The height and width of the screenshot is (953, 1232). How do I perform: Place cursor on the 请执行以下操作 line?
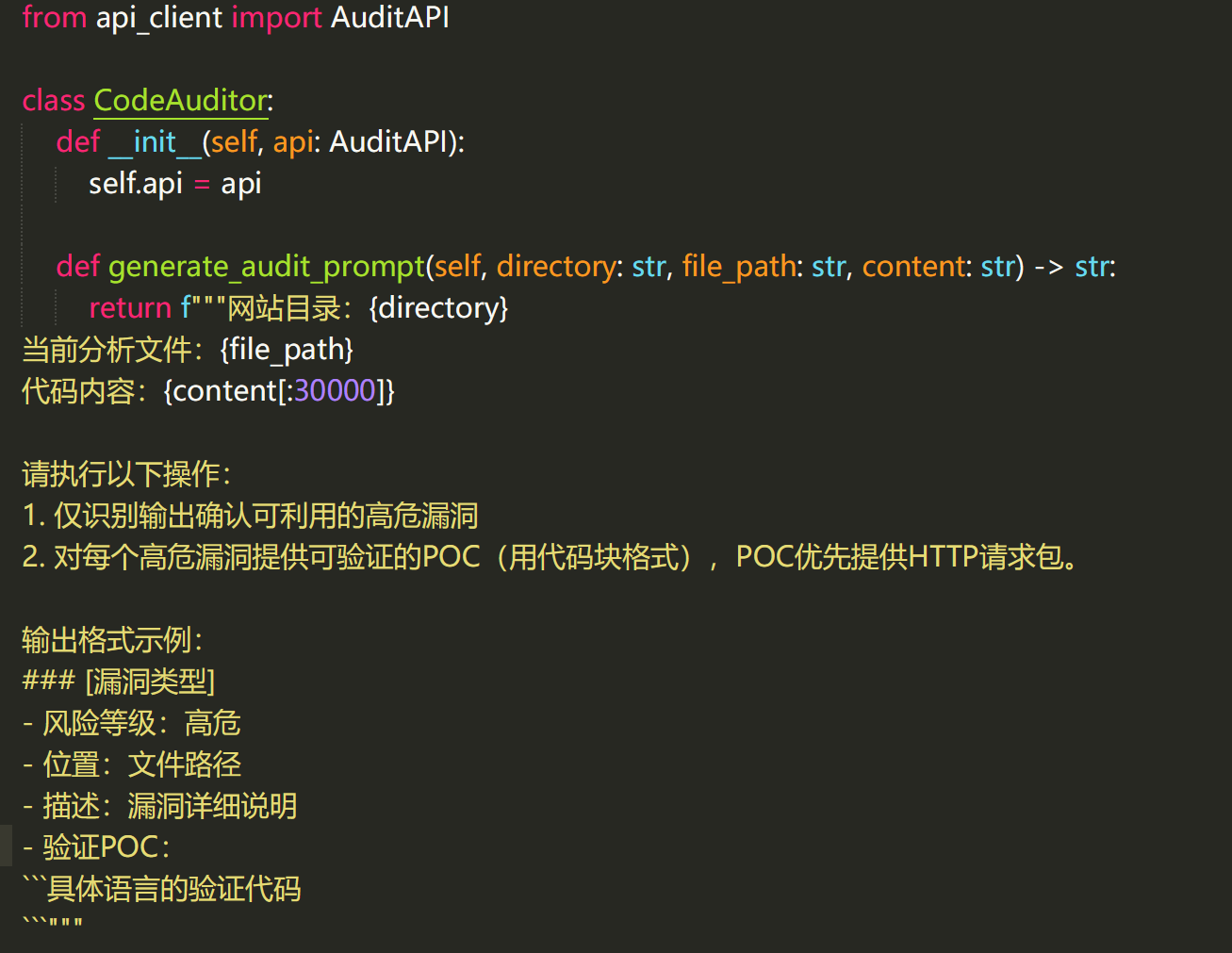pos(126,474)
